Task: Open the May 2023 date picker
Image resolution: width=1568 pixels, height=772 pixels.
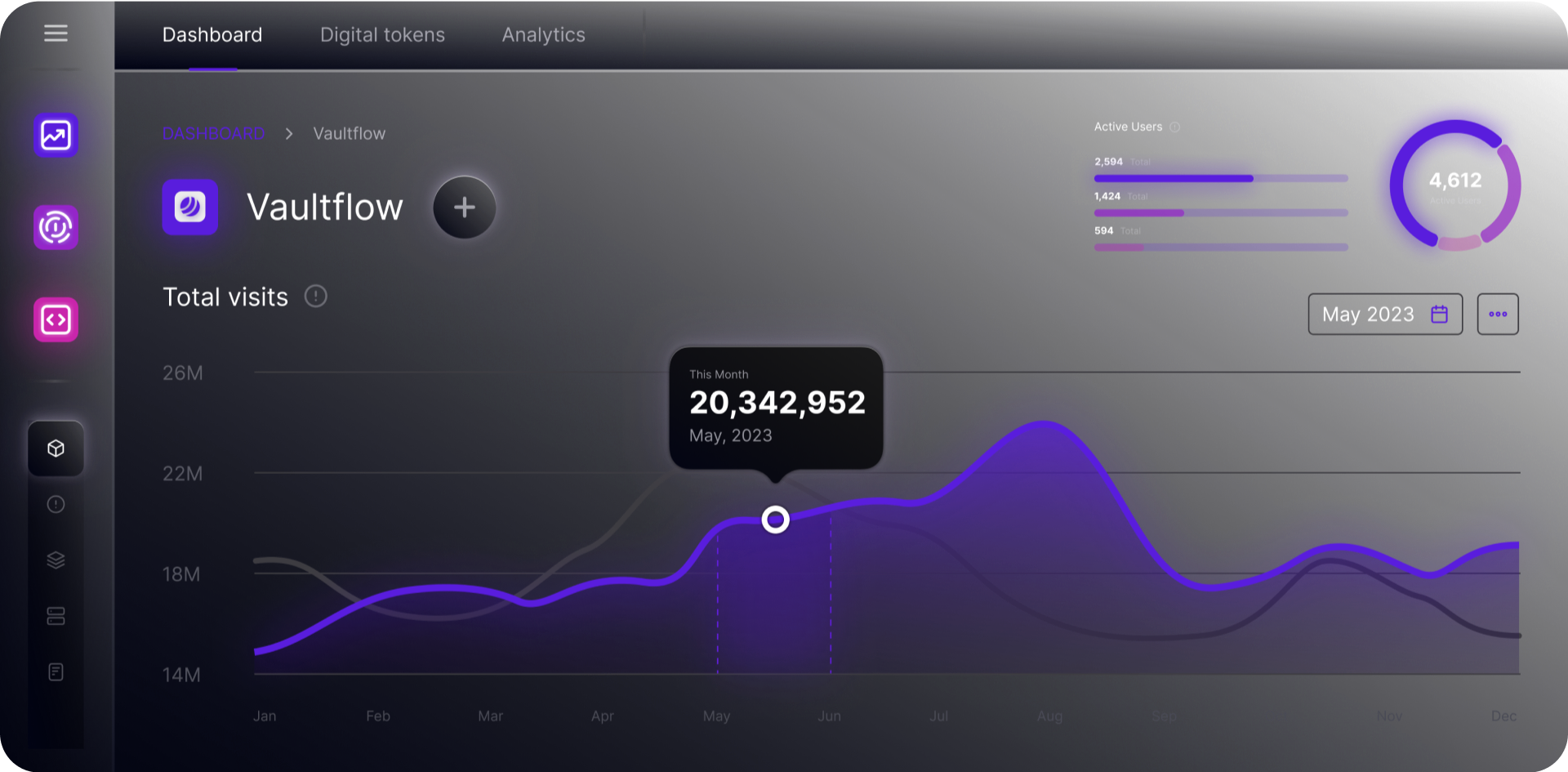Action: (1385, 314)
